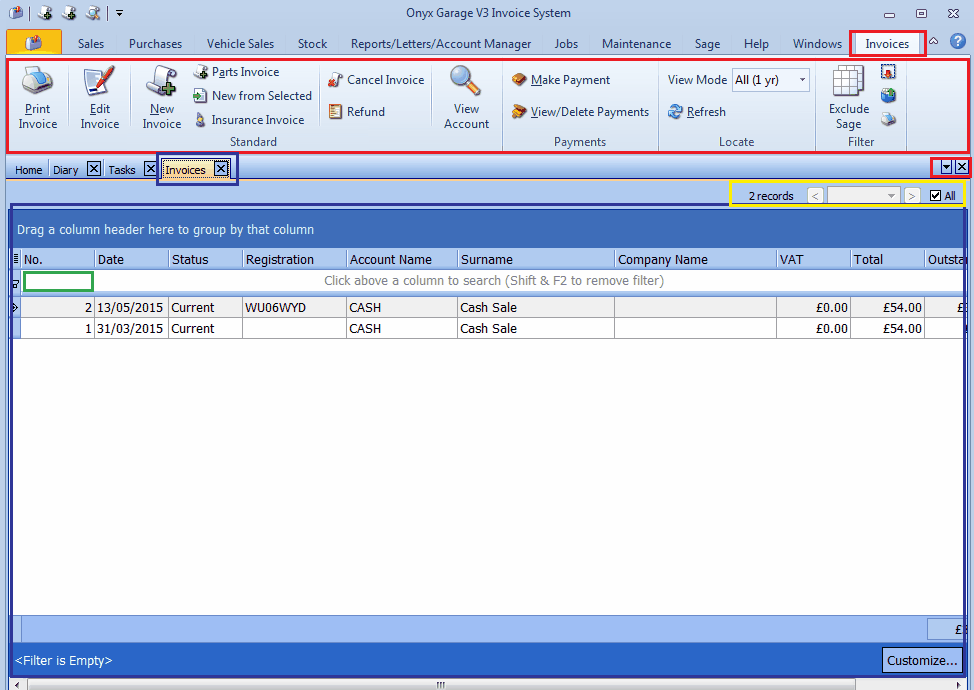Close the active document with the panel X
This screenshot has height=690, width=974.
[x=962, y=167]
